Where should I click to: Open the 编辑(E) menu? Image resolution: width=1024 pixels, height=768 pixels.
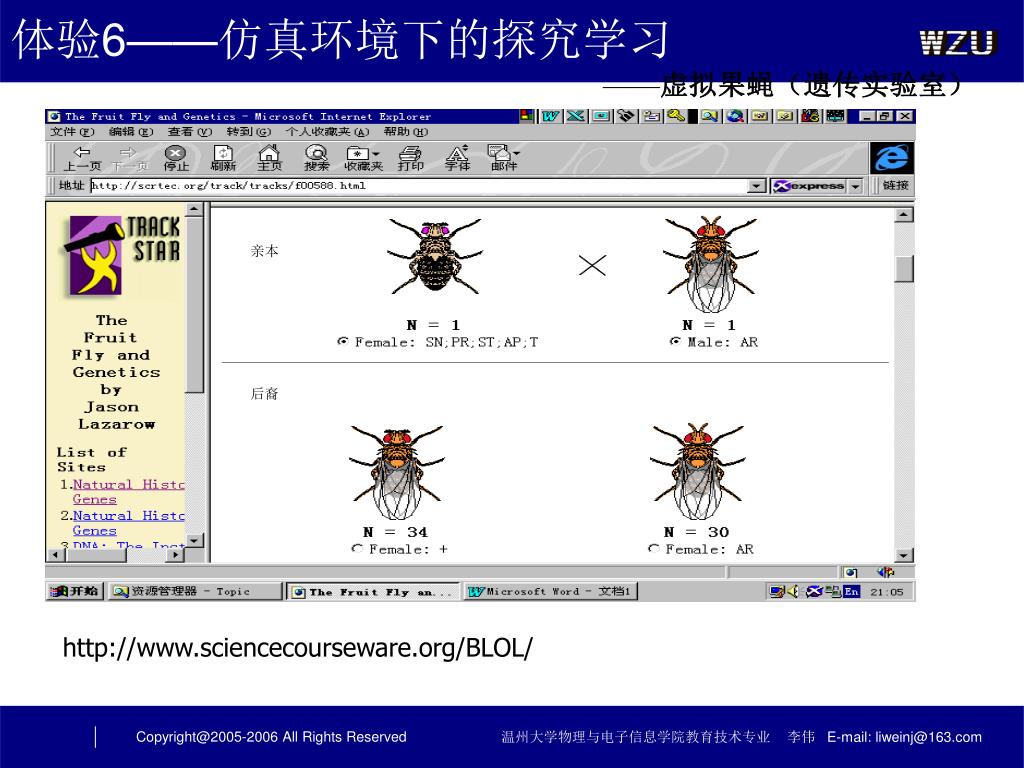pyautogui.click(x=131, y=132)
